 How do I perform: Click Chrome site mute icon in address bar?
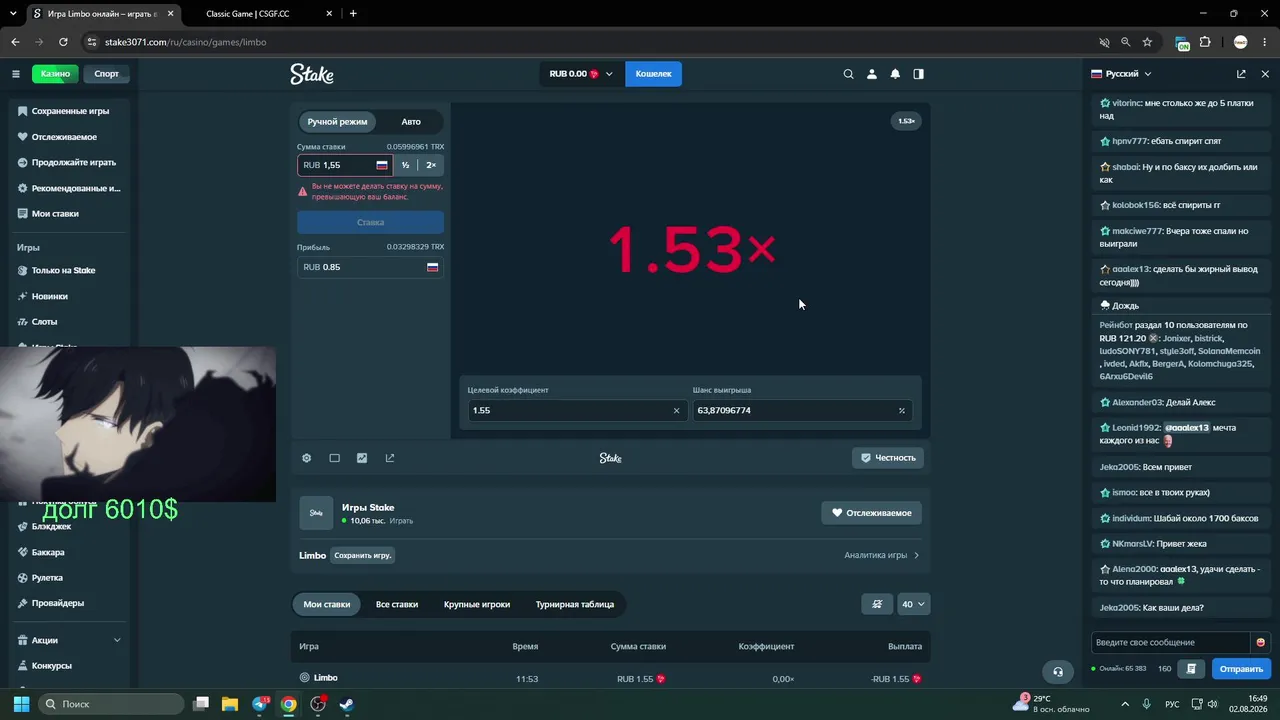pyautogui.click(x=1104, y=42)
